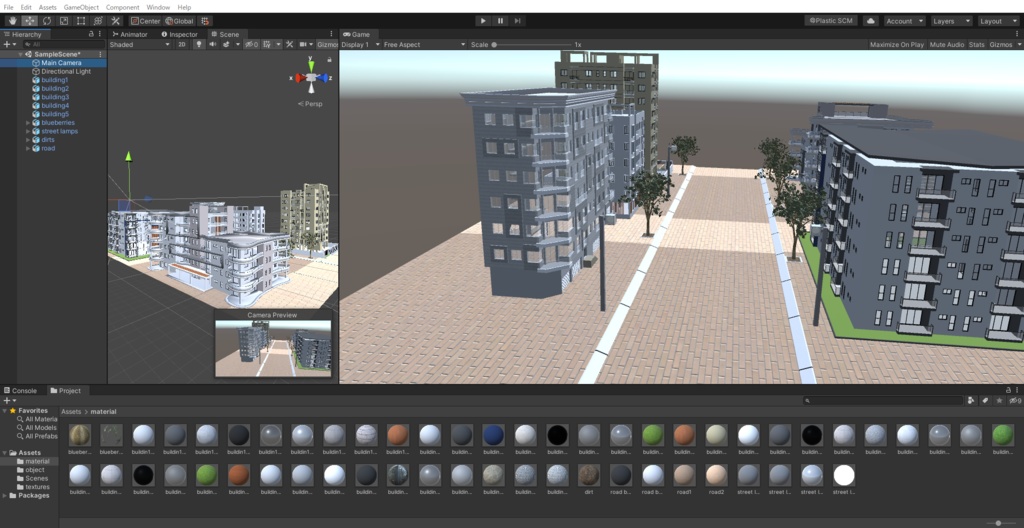Screen dimensions: 1024x528
Task: Switch to the Animator tab
Action: (x=131, y=34)
